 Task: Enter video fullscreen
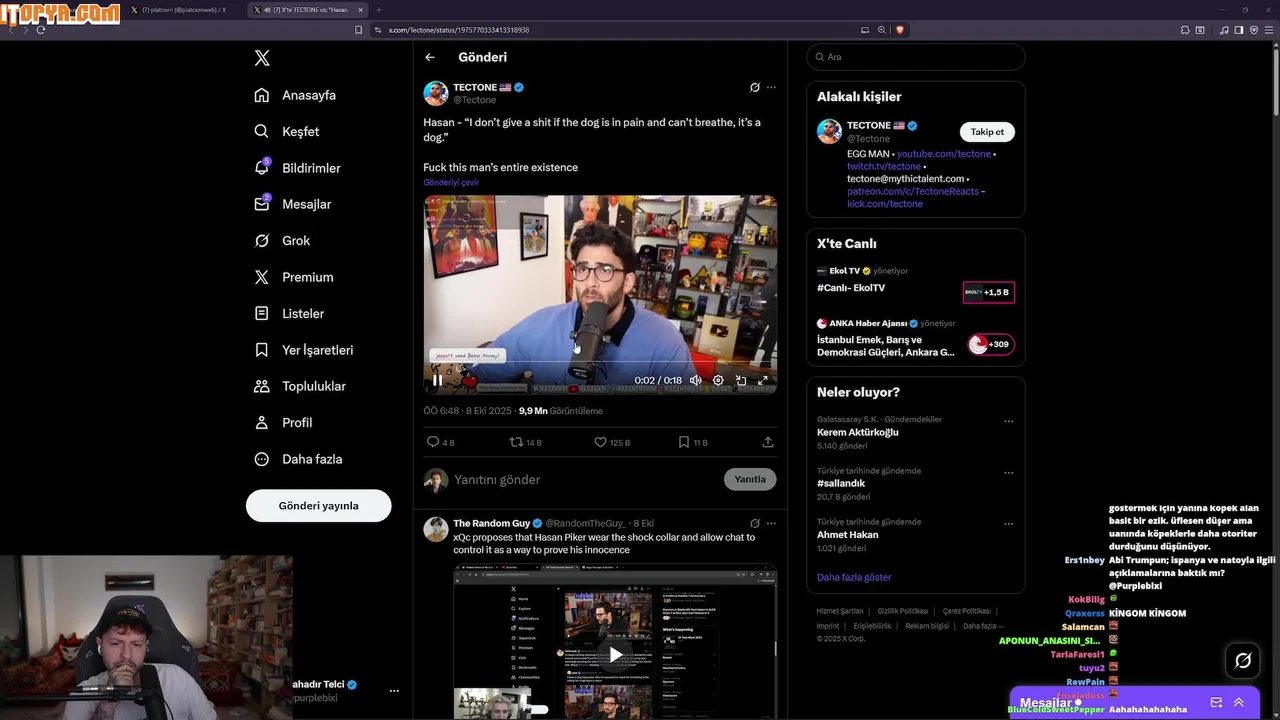[763, 380]
